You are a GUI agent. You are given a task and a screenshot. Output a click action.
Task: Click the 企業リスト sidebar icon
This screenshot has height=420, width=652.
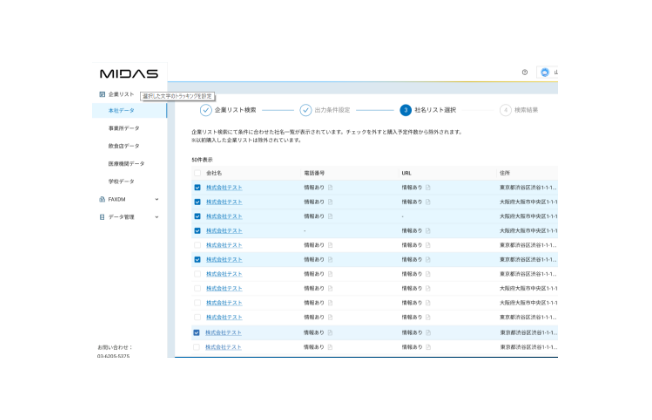click(102, 94)
